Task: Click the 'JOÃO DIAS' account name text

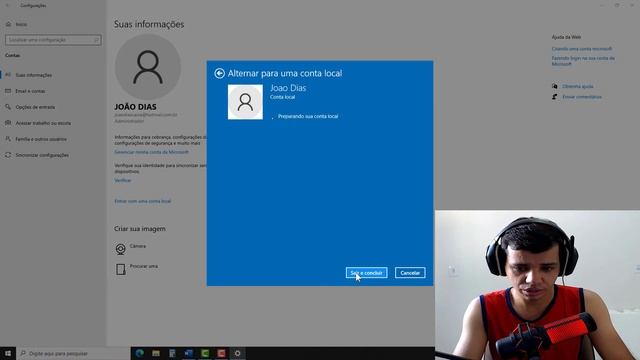Action: [x=135, y=107]
